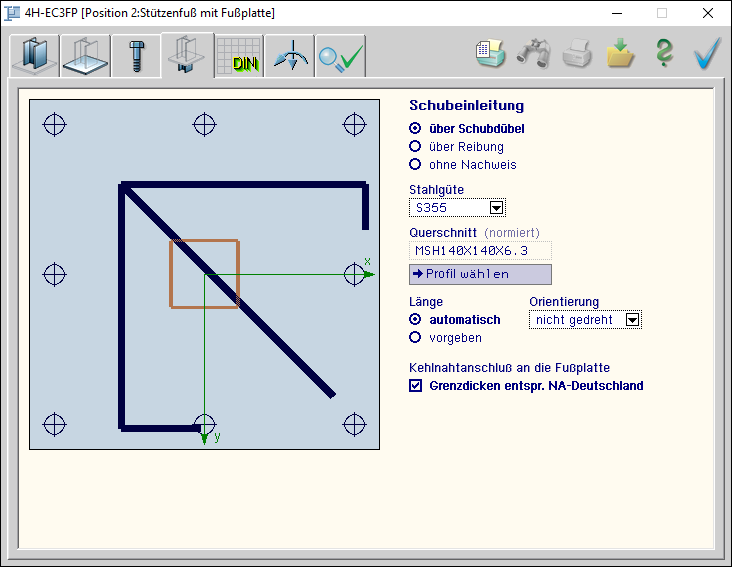Open help via the question mark icon
The image size is (732, 567).
(x=664, y=54)
